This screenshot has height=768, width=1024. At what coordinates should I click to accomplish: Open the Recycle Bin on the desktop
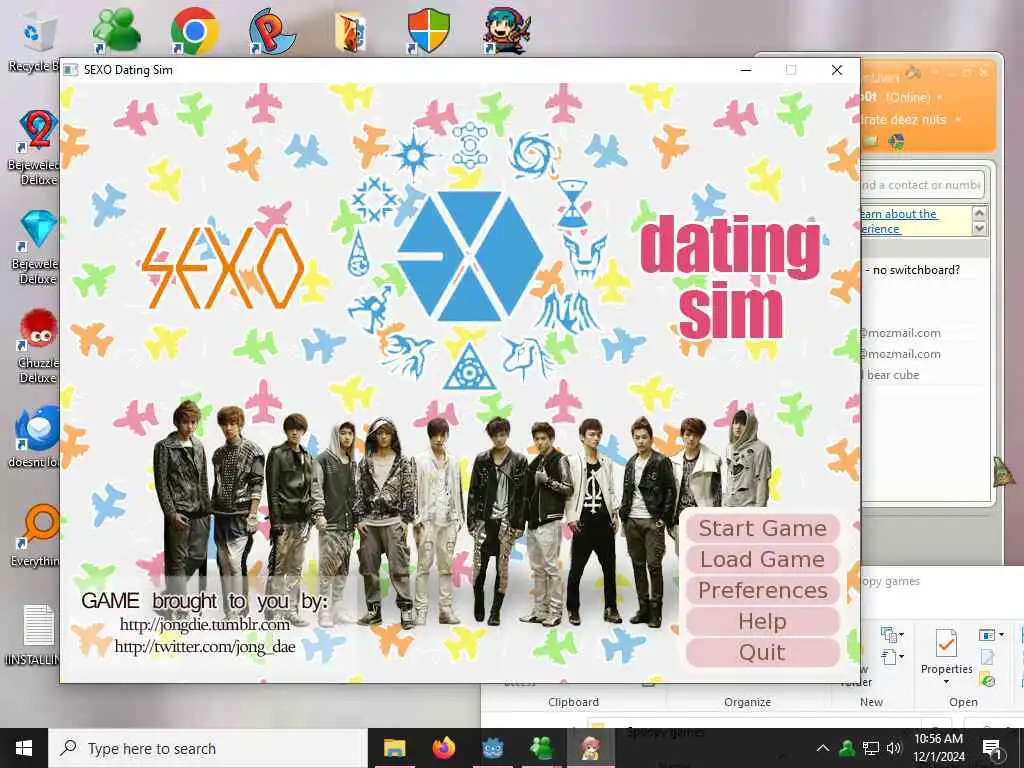tap(37, 39)
